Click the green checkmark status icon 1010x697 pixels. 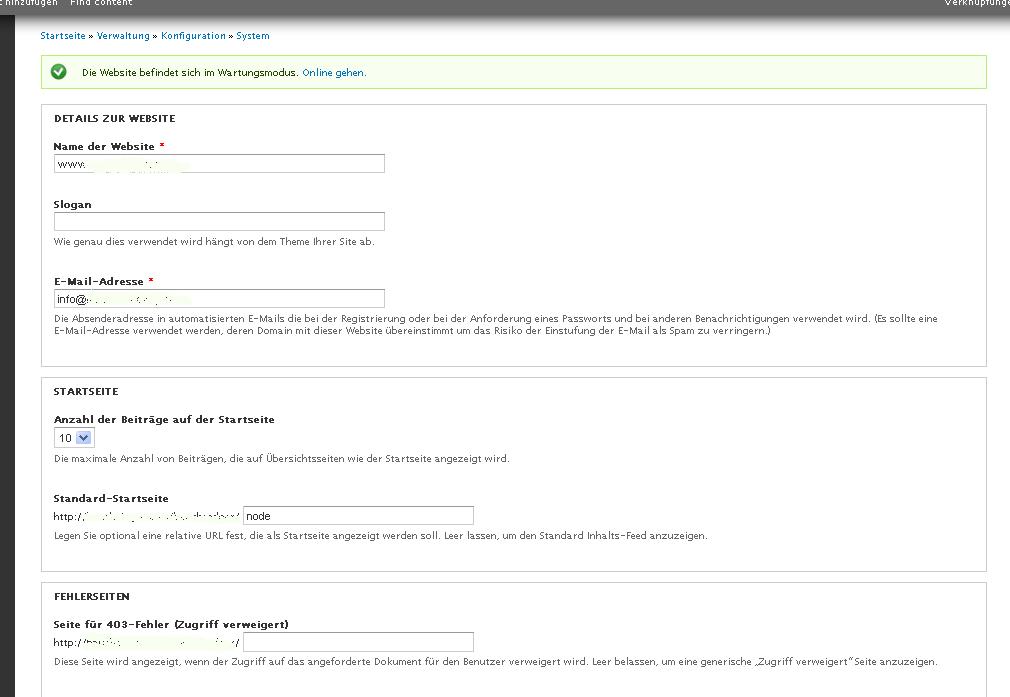59,72
